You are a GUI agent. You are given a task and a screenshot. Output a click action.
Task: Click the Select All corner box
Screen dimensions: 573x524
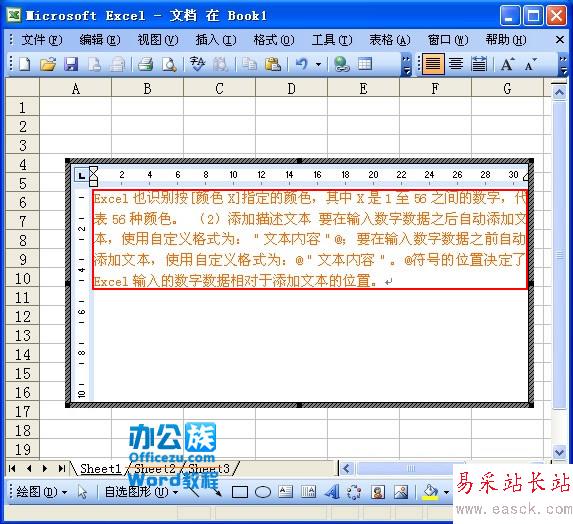coord(23,88)
